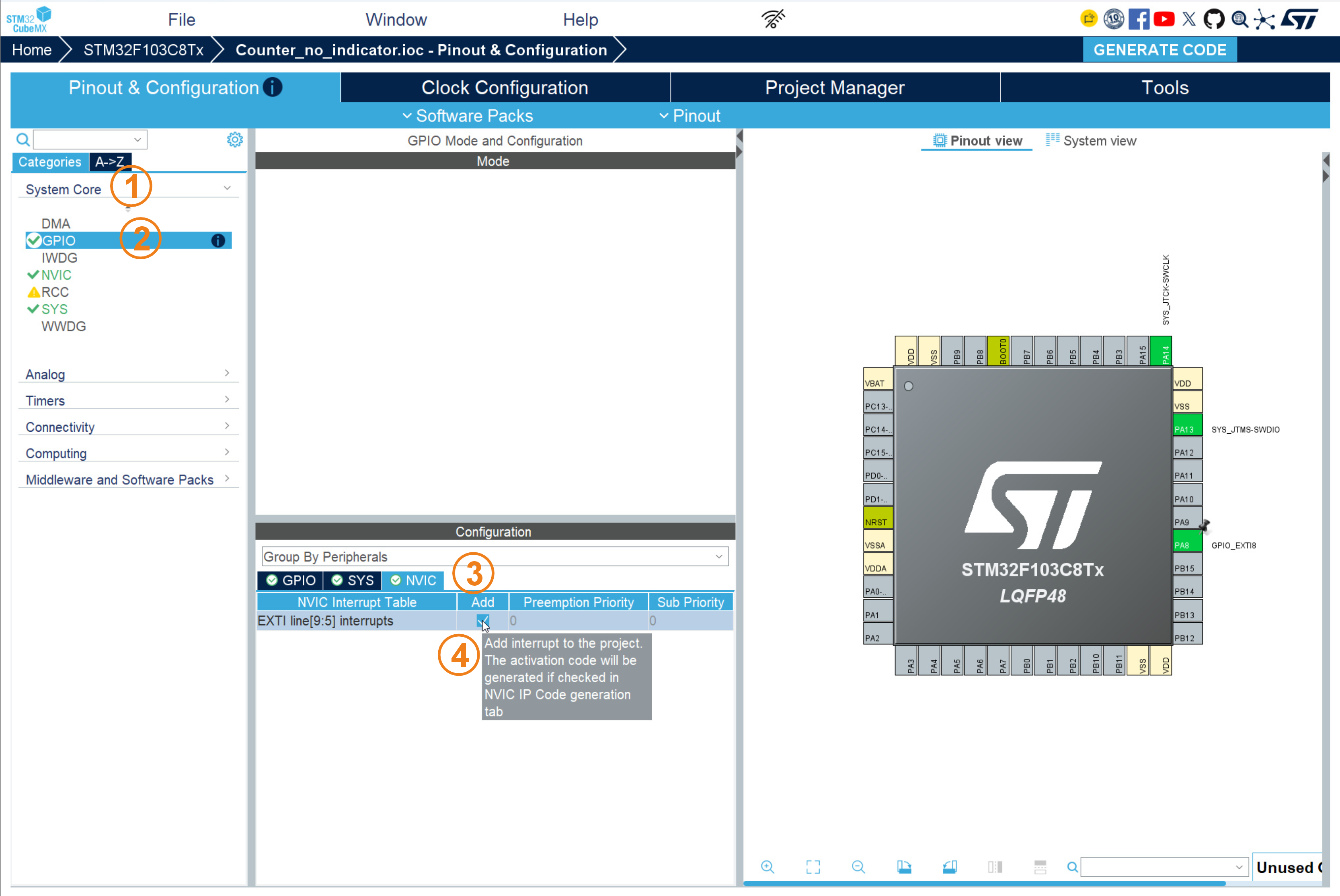Open the File menu
Image resolution: width=1340 pixels, height=896 pixels.
(x=182, y=19)
